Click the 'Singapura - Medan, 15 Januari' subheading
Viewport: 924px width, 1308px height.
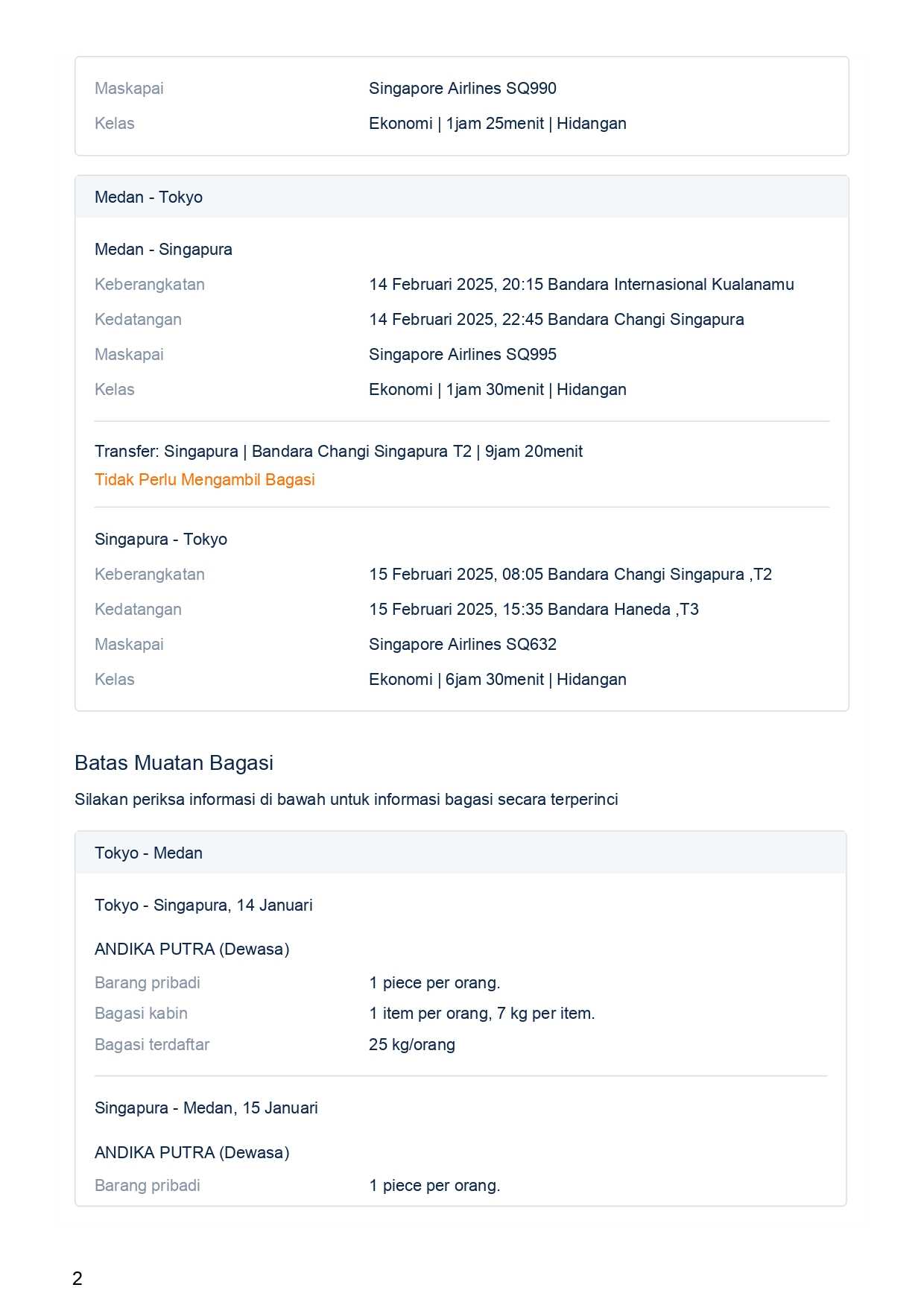click(x=206, y=1108)
